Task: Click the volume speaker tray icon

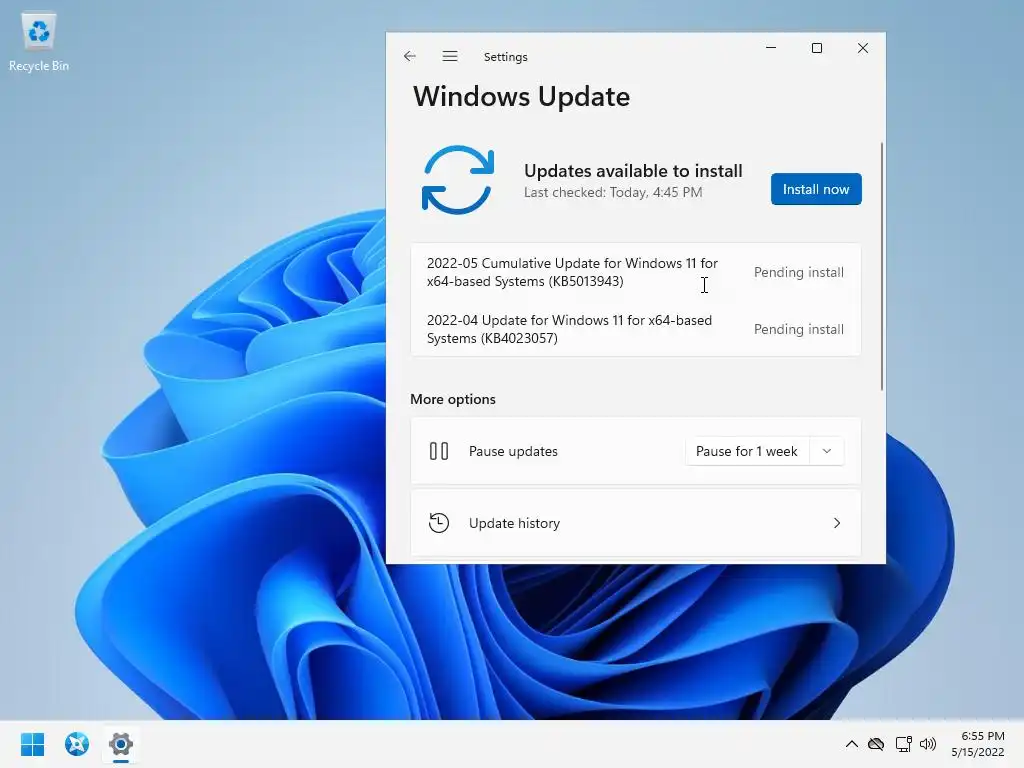Action: coord(927,744)
